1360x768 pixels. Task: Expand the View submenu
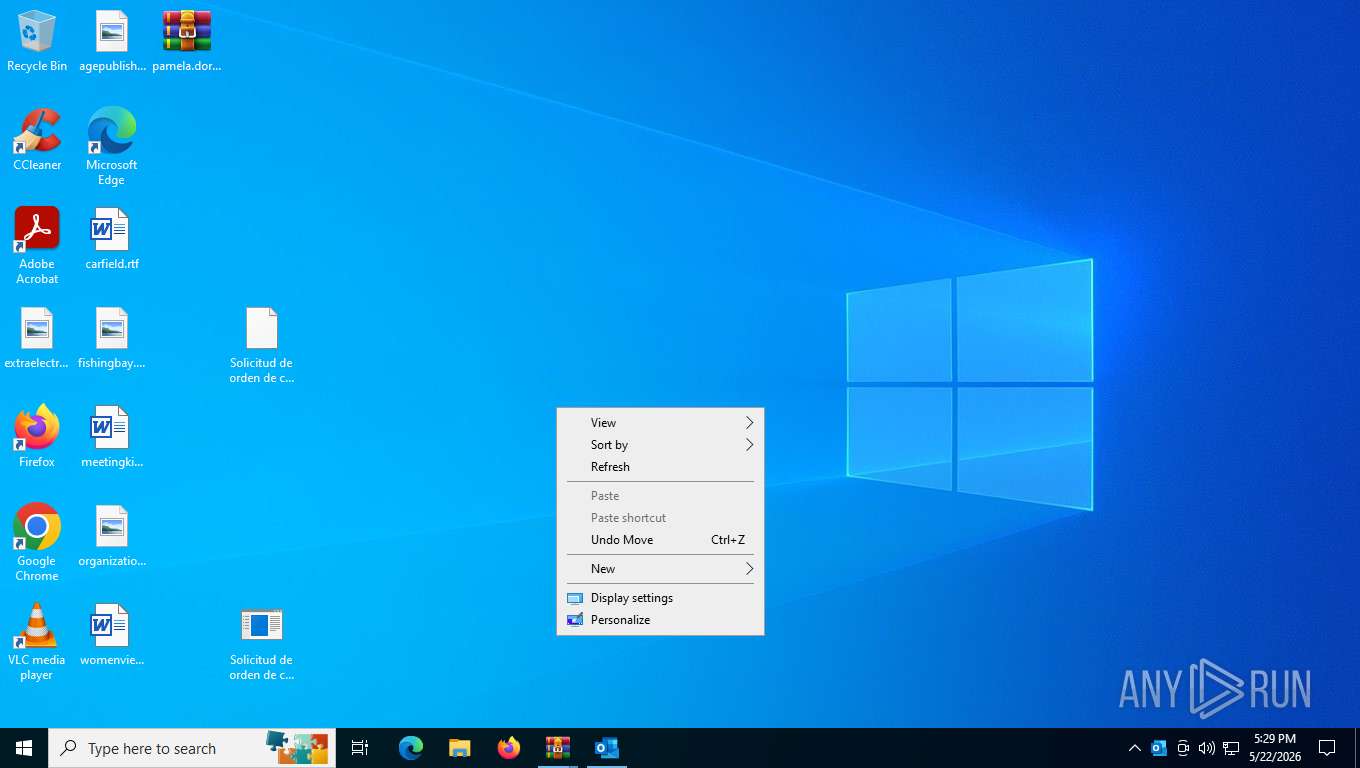pos(660,423)
